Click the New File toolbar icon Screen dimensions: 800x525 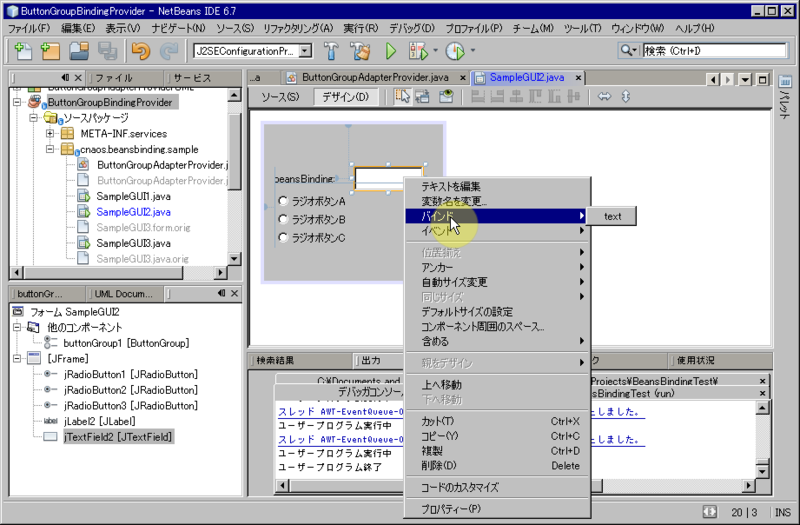click(x=22, y=51)
